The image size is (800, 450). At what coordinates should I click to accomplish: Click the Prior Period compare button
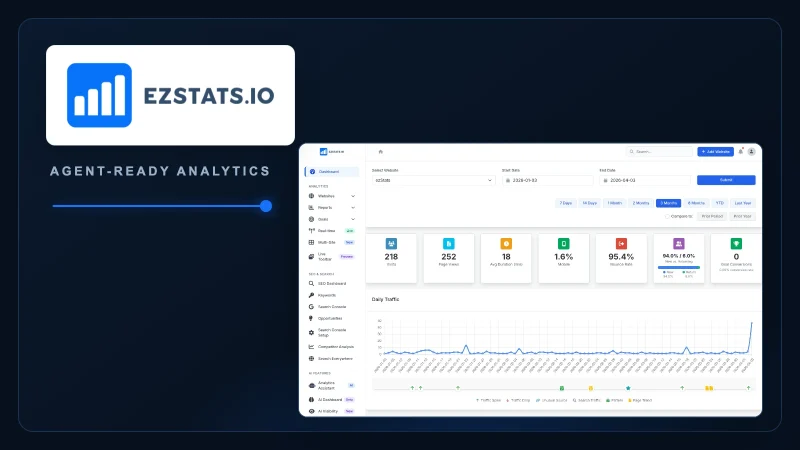tap(712, 216)
